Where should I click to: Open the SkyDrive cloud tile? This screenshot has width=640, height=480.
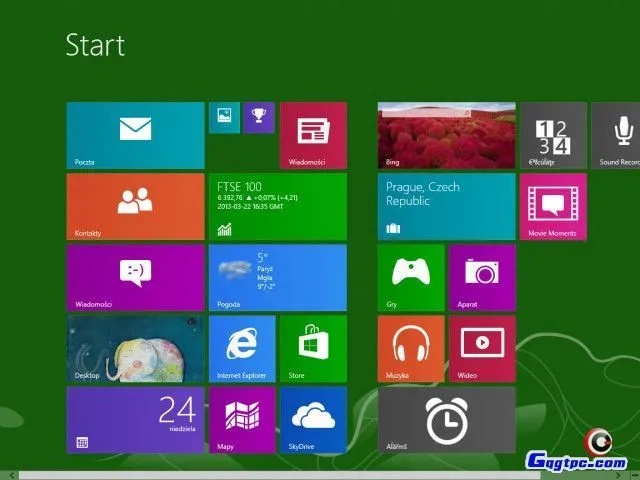pyautogui.click(x=313, y=420)
